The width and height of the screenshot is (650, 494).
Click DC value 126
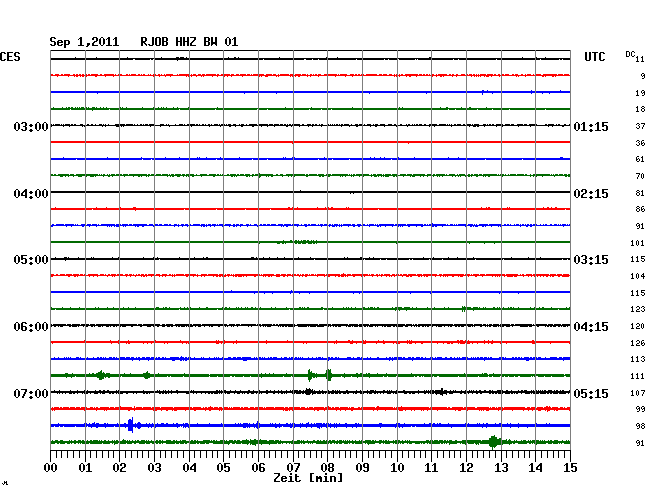638,343
